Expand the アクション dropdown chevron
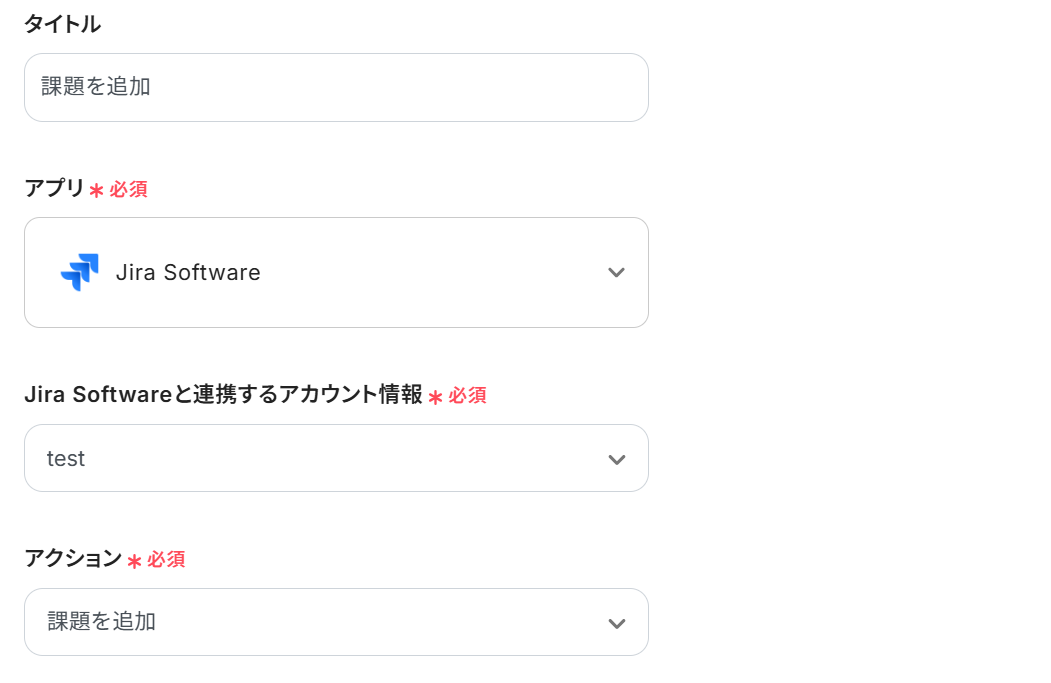The width and height of the screenshot is (1051, 683). pos(617,621)
